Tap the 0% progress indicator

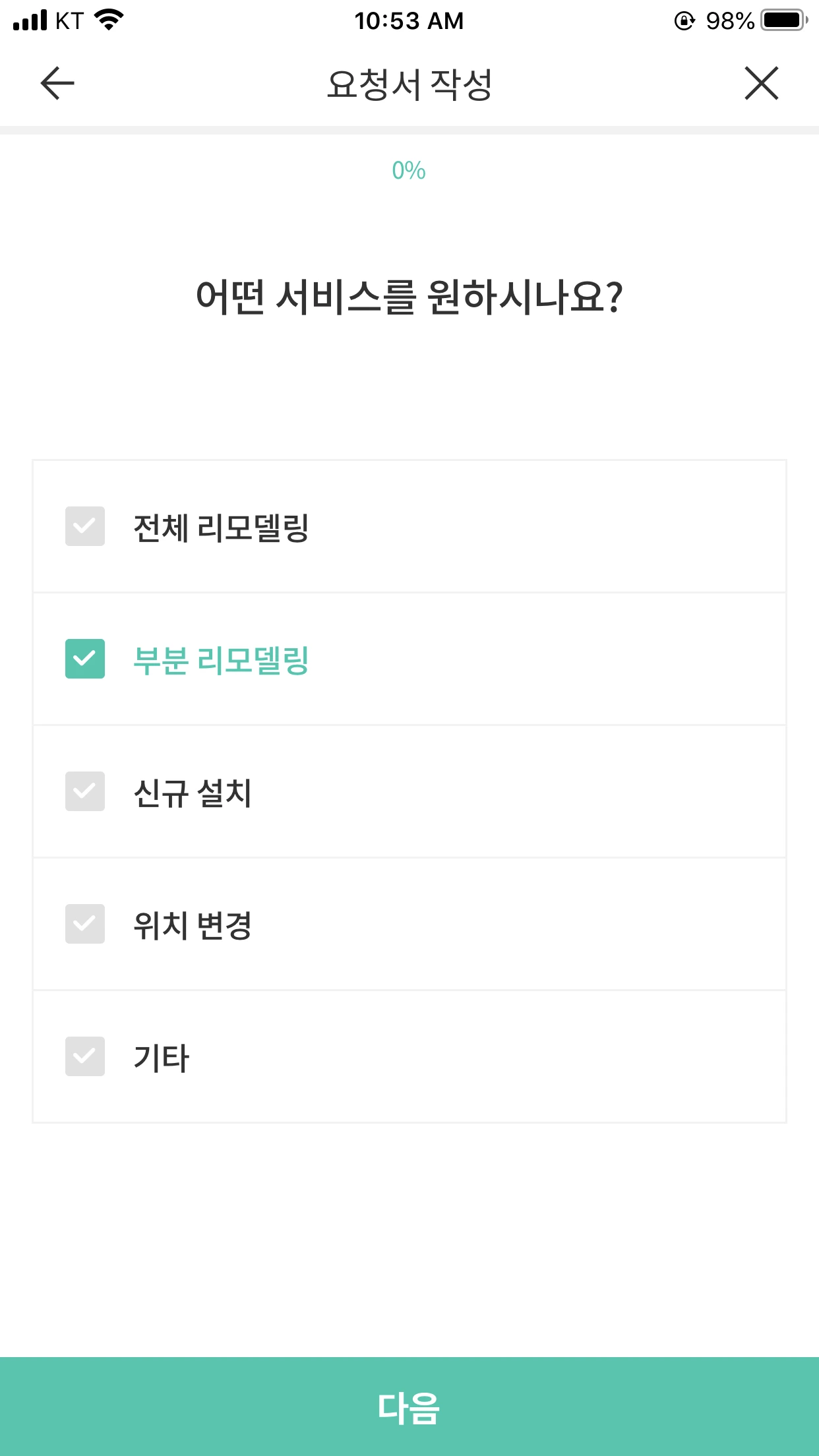(409, 171)
